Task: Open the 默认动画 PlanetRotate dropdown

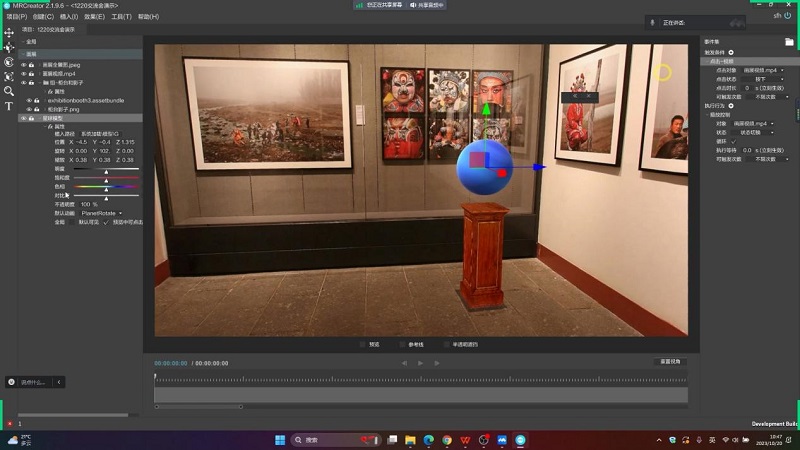Action: pos(102,212)
